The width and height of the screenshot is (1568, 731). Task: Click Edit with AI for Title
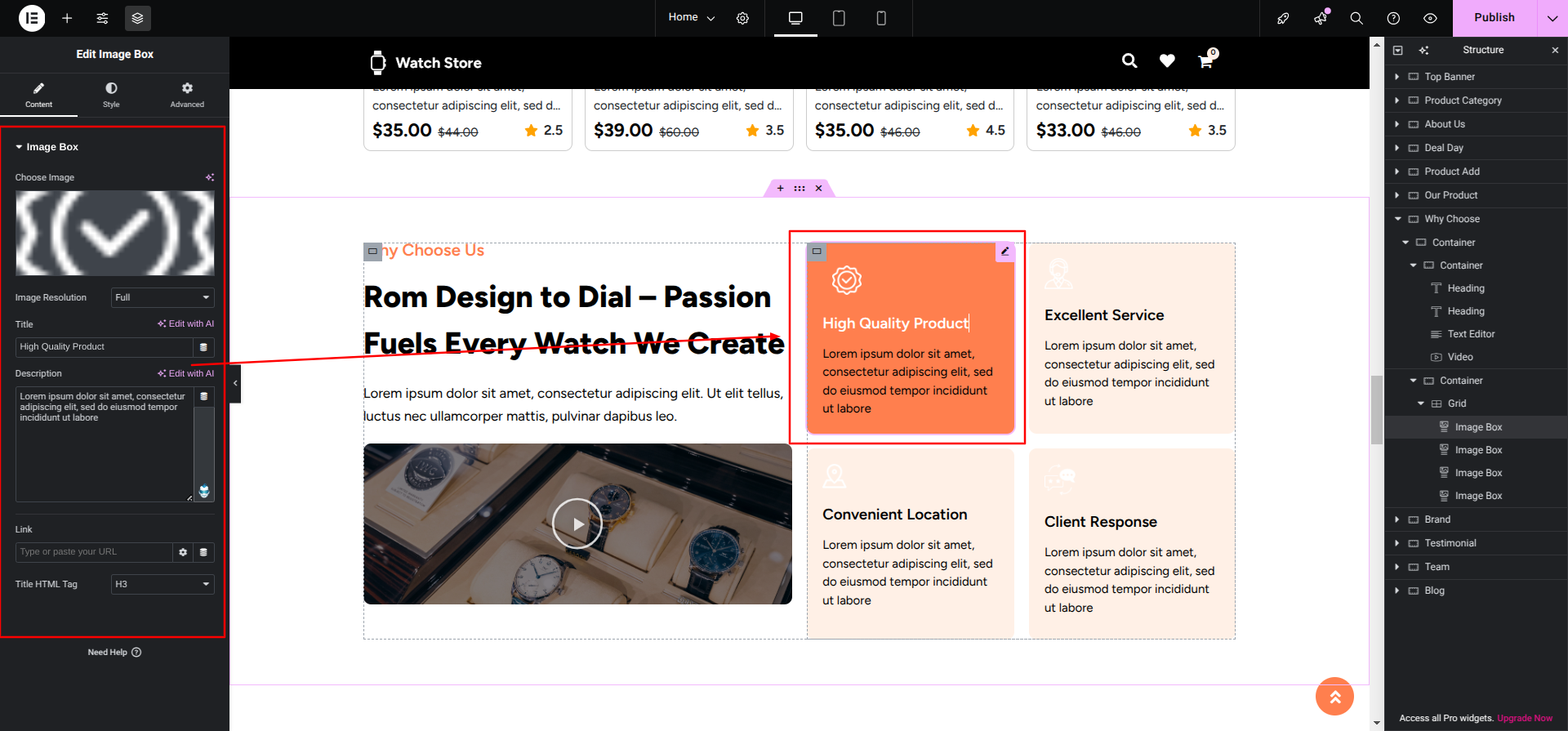[186, 323]
